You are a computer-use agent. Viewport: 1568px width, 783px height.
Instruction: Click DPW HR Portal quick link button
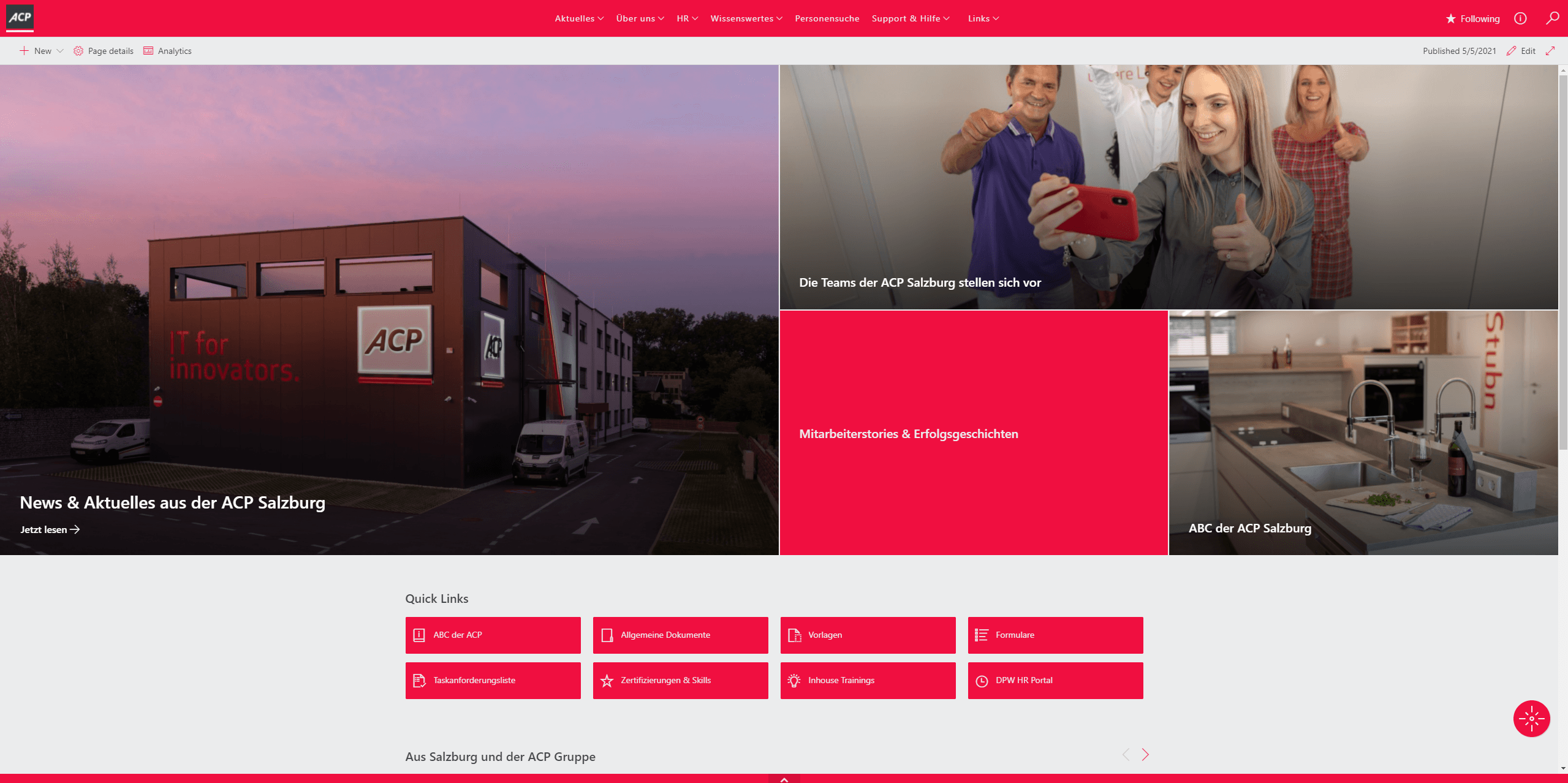(1054, 680)
